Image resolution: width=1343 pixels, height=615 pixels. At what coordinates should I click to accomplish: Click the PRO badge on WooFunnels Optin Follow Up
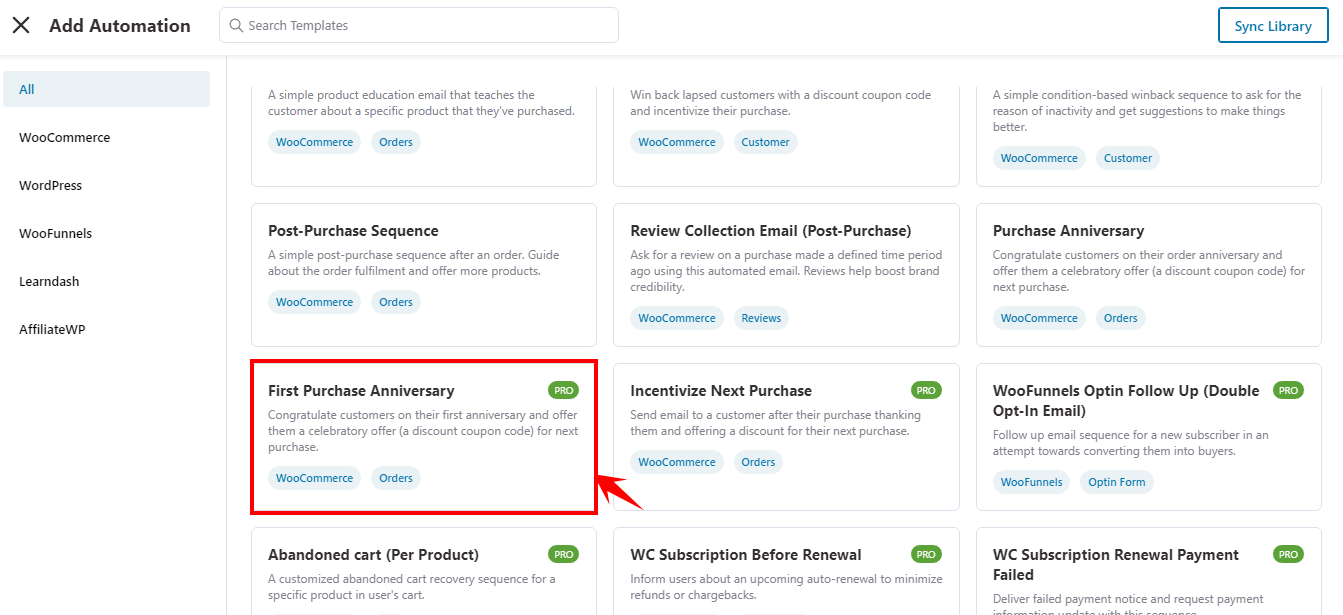[x=1288, y=390]
